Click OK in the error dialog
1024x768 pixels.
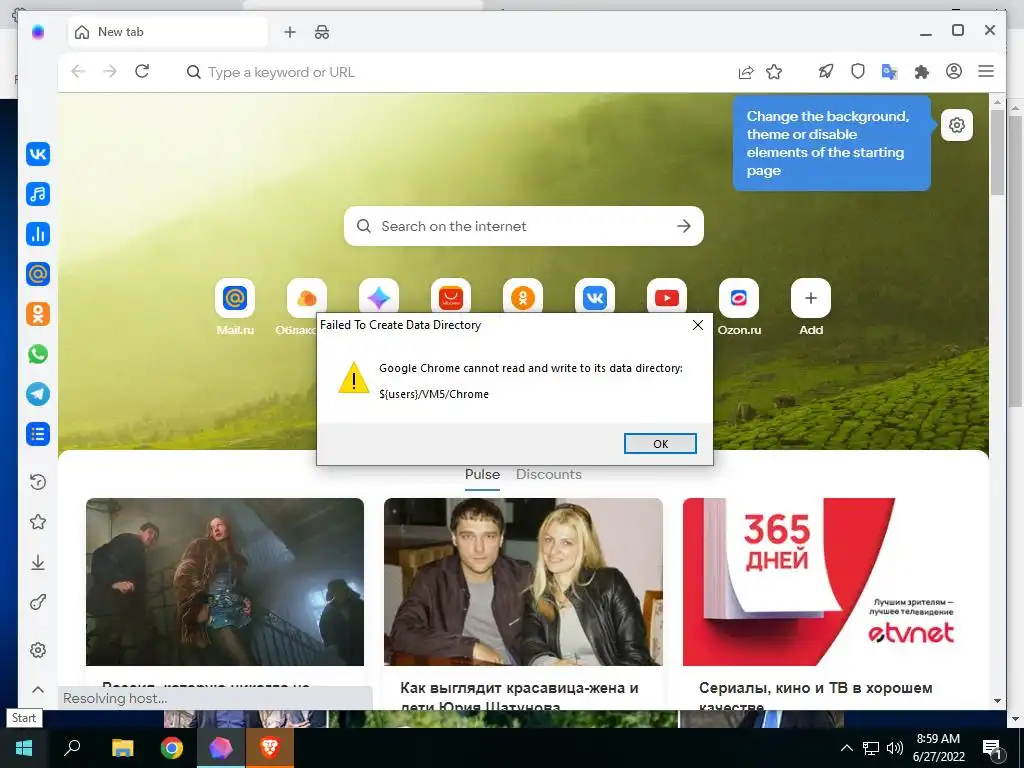(660, 443)
